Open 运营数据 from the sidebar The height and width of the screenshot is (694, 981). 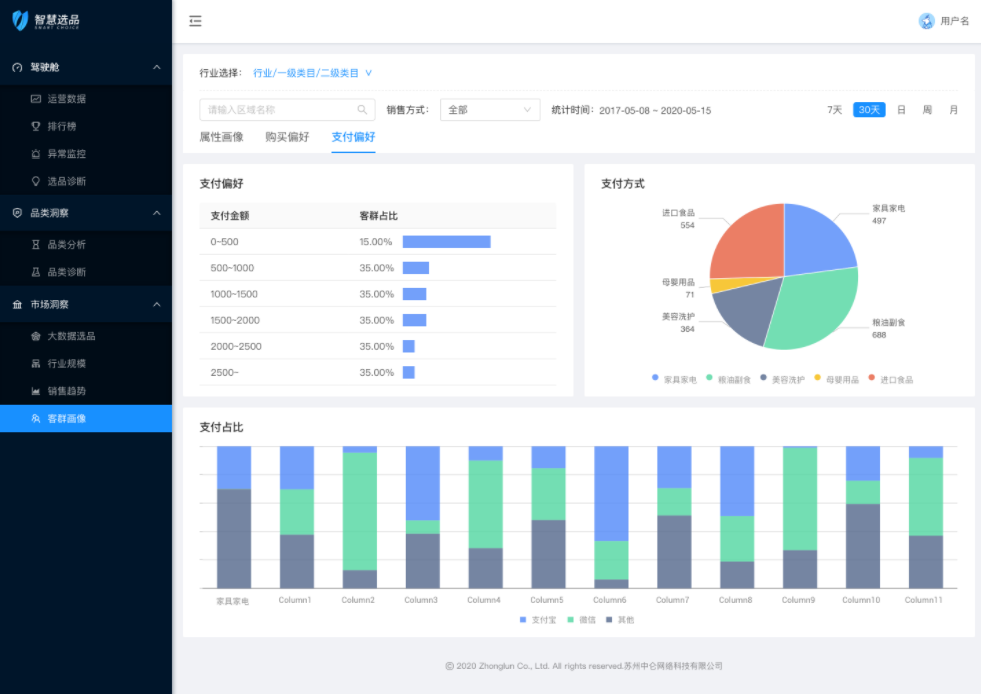point(66,99)
